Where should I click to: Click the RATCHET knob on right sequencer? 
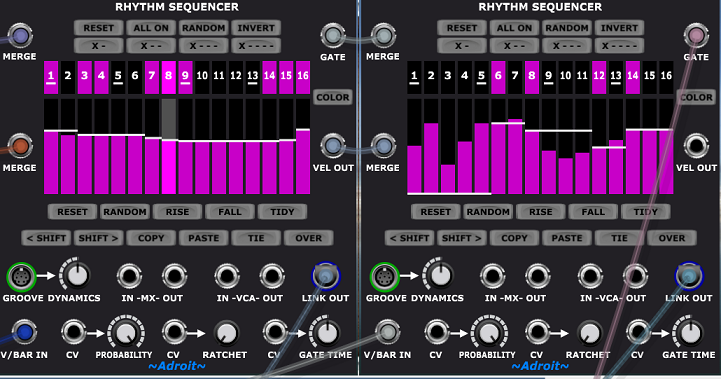point(589,334)
